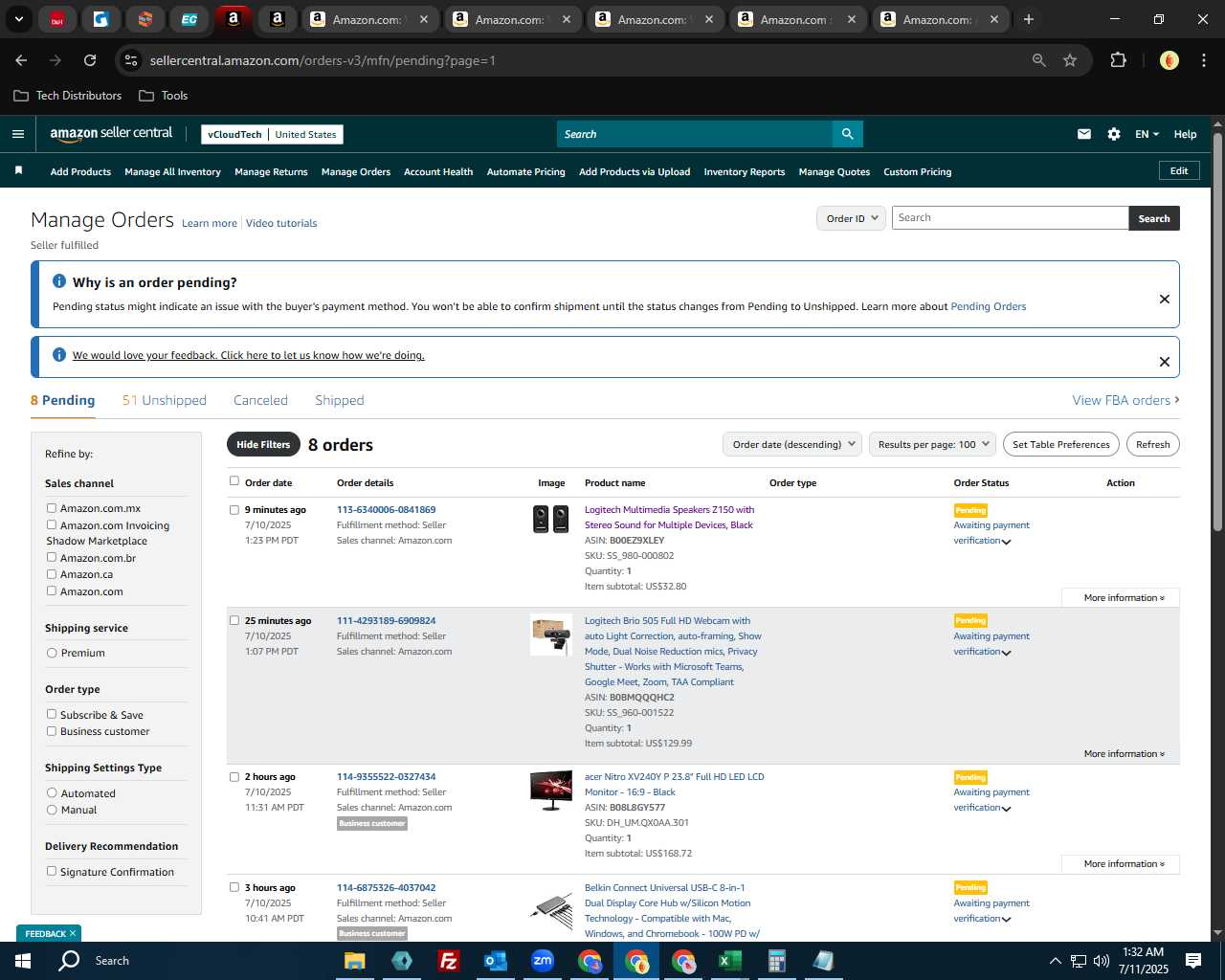Click the bookmark icon beside Add Products
This screenshot has width=1225, height=980.
click(x=18, y=170)
